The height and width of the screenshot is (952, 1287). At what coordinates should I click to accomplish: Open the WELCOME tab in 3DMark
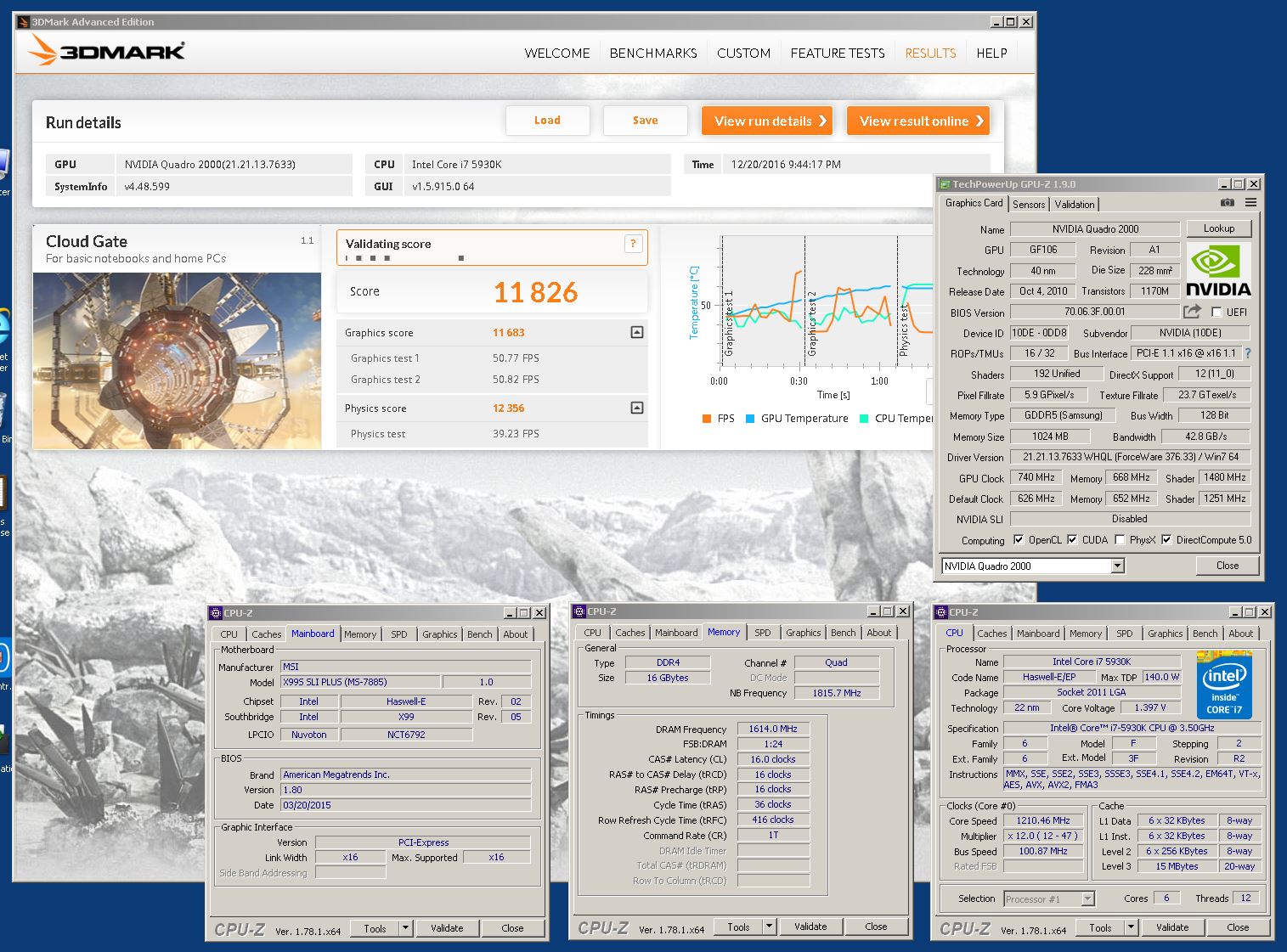click(x=557, y=53)
